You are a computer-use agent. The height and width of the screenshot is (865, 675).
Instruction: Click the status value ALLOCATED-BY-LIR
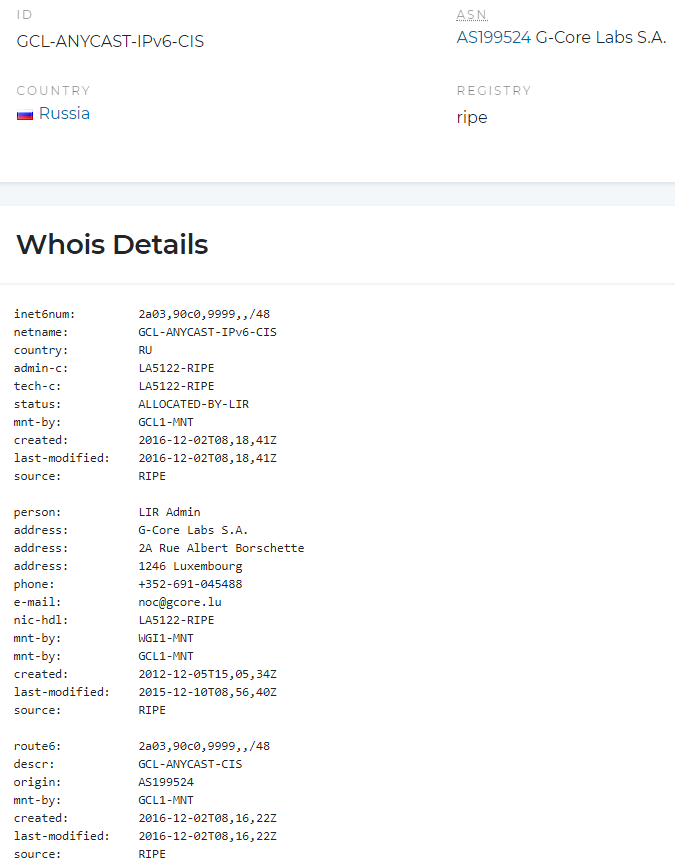coord(194,404)
